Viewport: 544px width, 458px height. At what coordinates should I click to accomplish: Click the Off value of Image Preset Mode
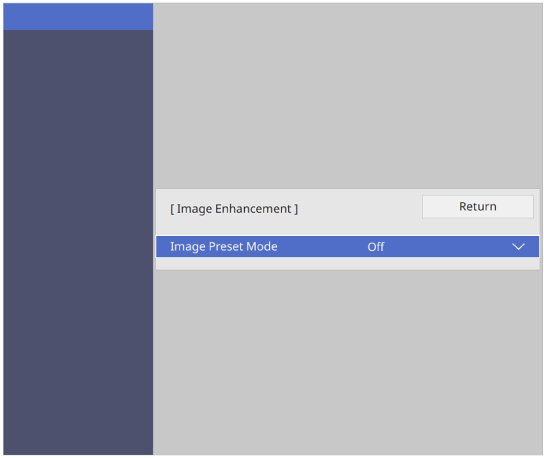pyautogui.click(x=376, y=247)
